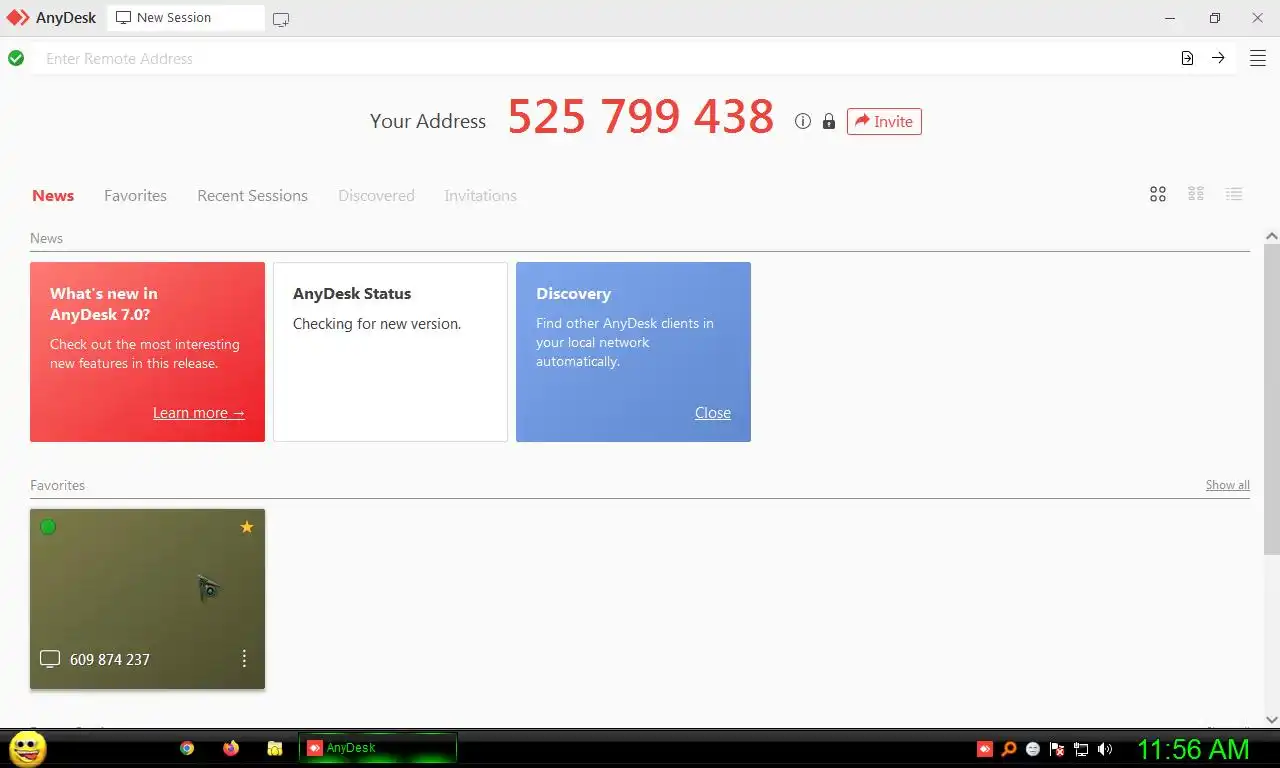1280x768 pixels.
Task: Click the green connection status checkmark
Action: 16,58
